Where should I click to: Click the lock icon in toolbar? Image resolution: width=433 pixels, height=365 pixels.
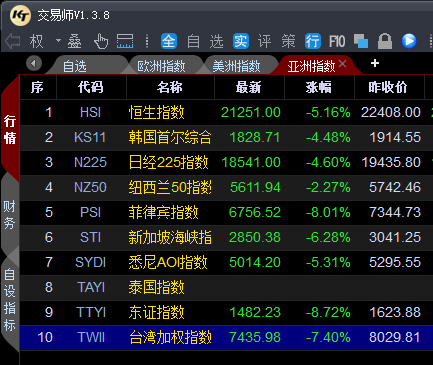385,41
